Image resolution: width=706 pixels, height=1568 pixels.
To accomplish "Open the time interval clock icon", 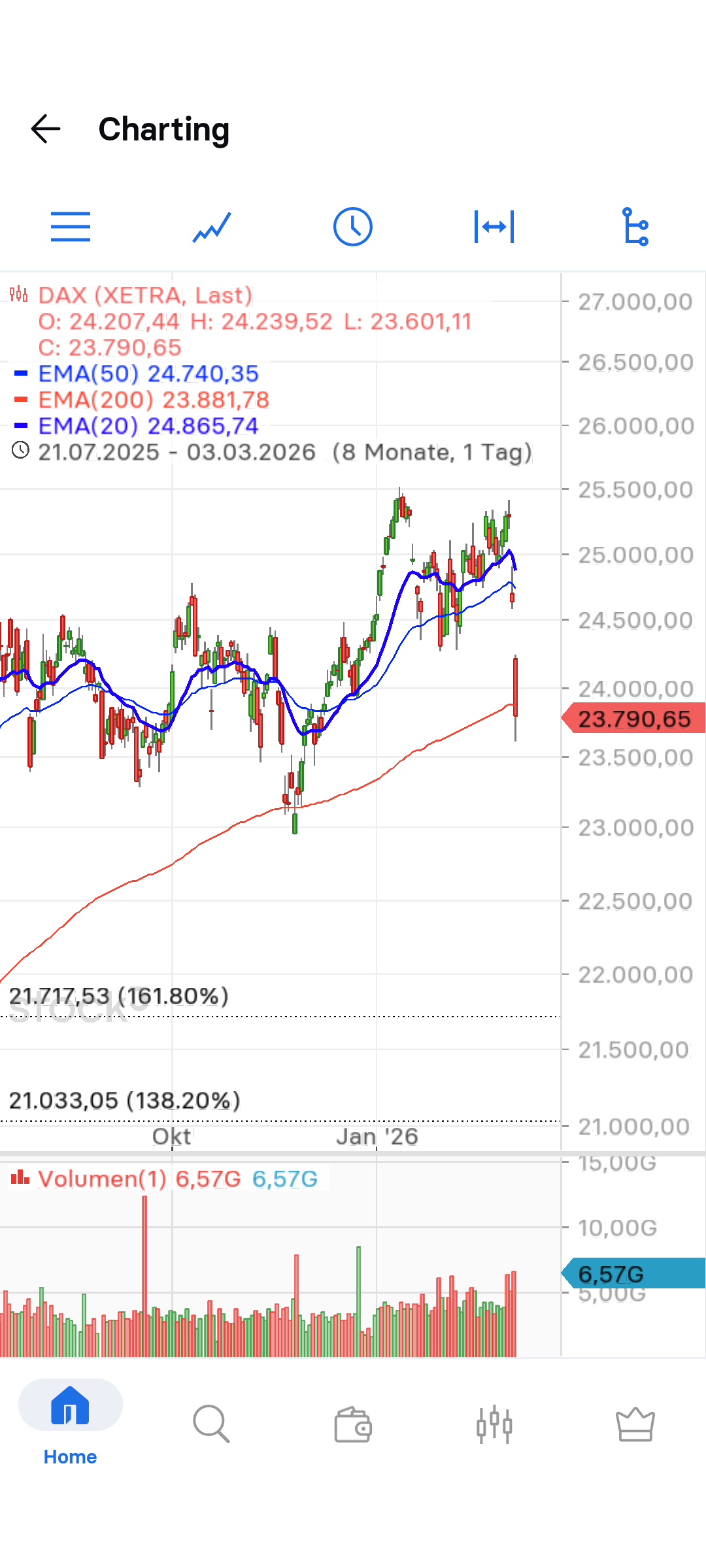I will (x=353, y=227).
